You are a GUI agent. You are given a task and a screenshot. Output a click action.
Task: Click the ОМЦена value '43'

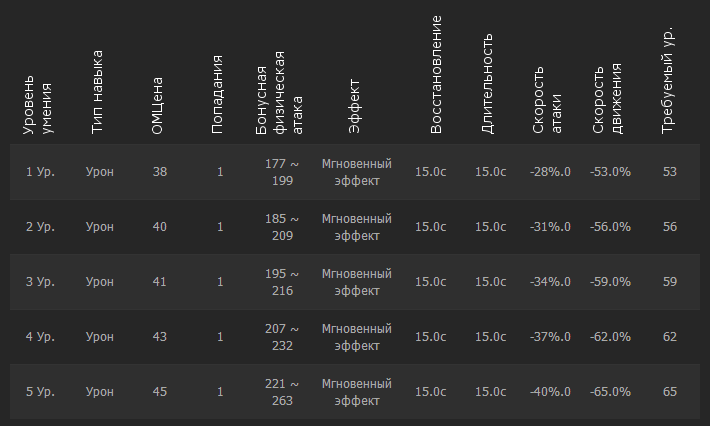tap(160, 337)
